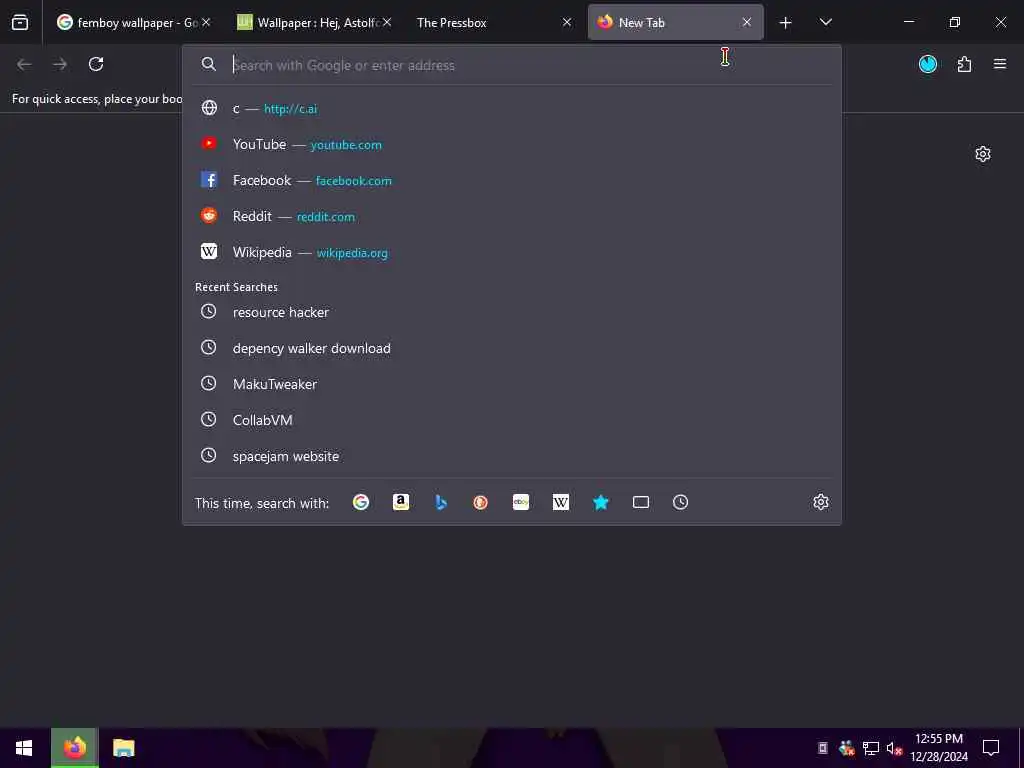Search history using the clock icon
This screenshot has height=768, width=1024.
pyautogui.click(x=680, y=502)
